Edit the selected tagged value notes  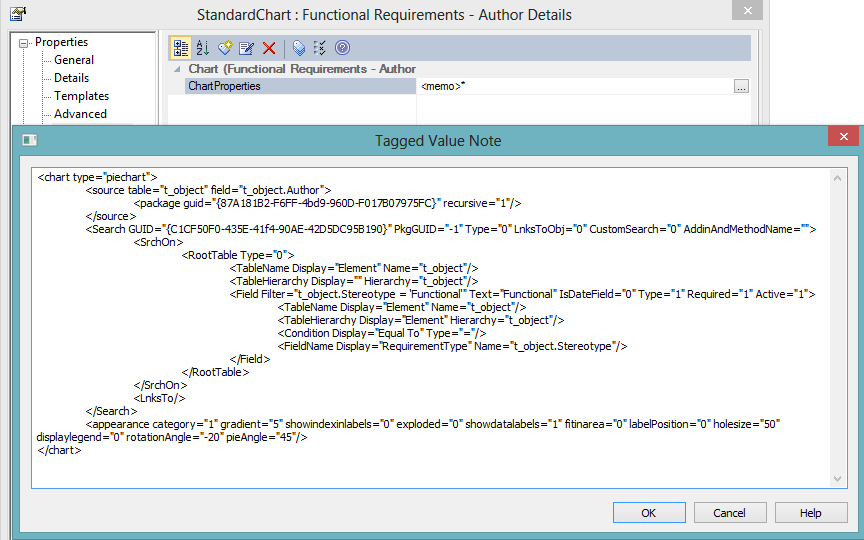[x=247, y=48]
